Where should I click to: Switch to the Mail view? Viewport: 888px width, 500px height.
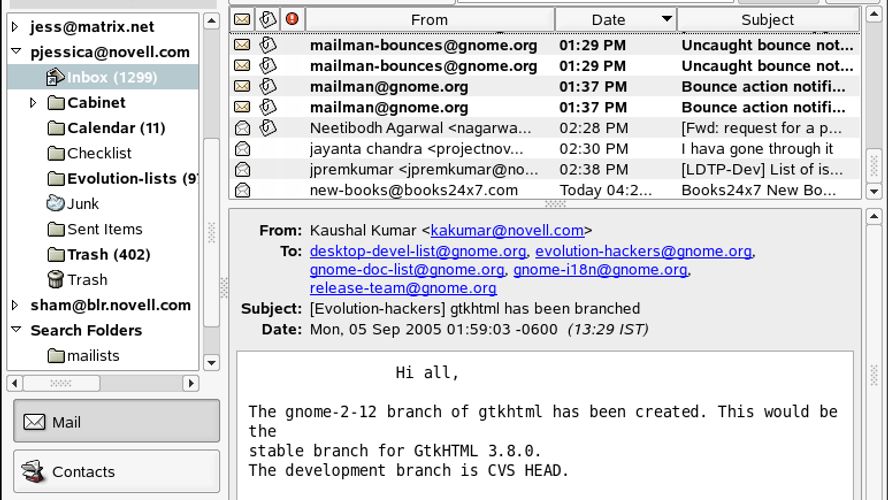[116, 422]
